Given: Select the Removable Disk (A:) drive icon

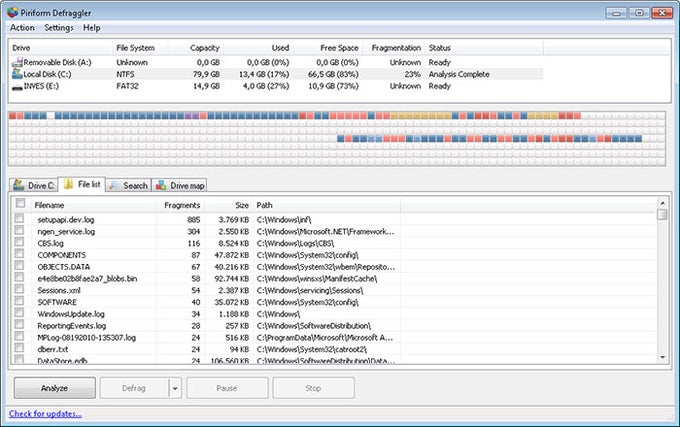Looking at the screenshot, I should tap(17, 62).
